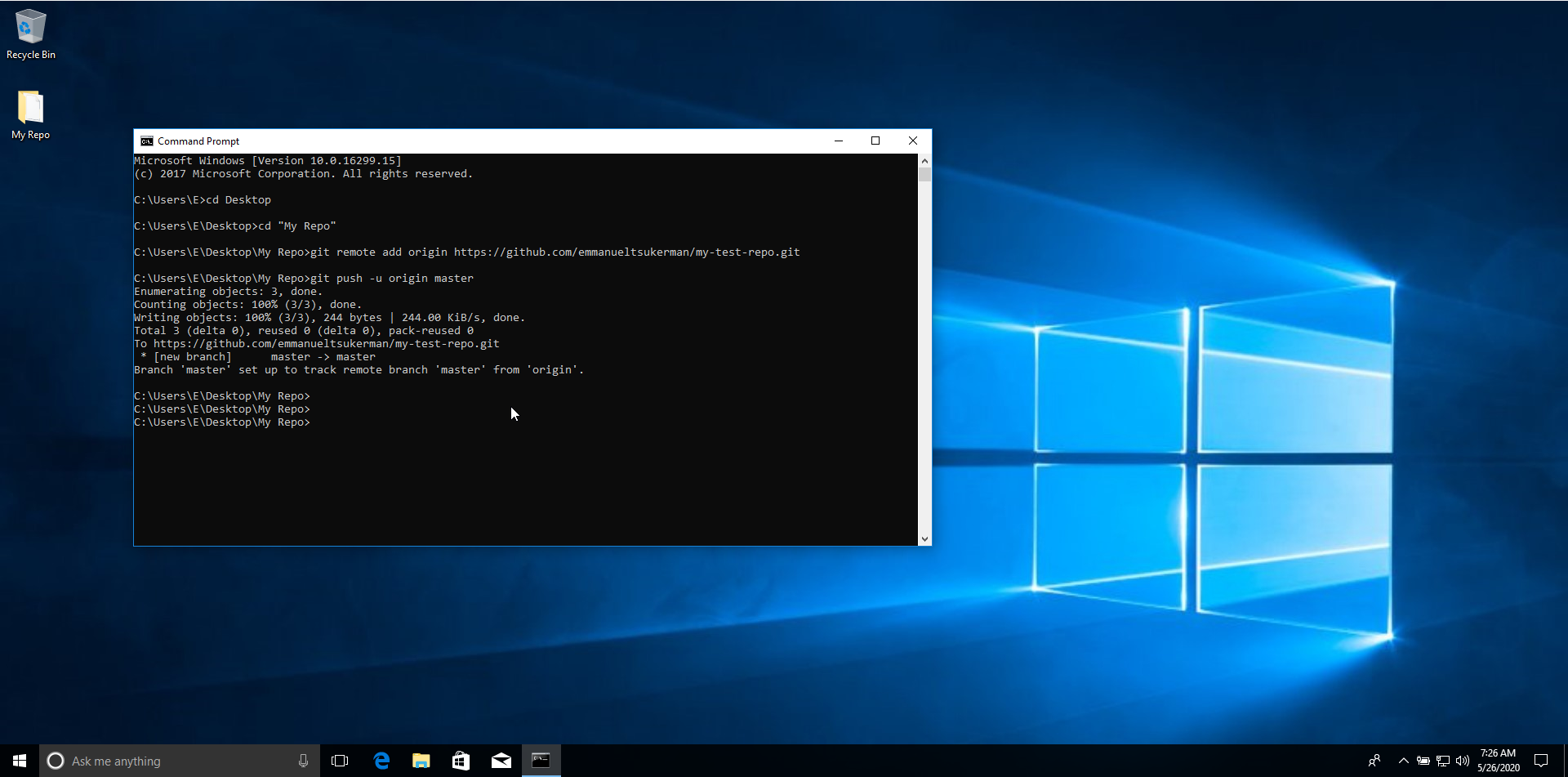1568x777 pixels.
Task: Click Show desktop sliver at taskbar end
Action: [x=1565, y=761]
